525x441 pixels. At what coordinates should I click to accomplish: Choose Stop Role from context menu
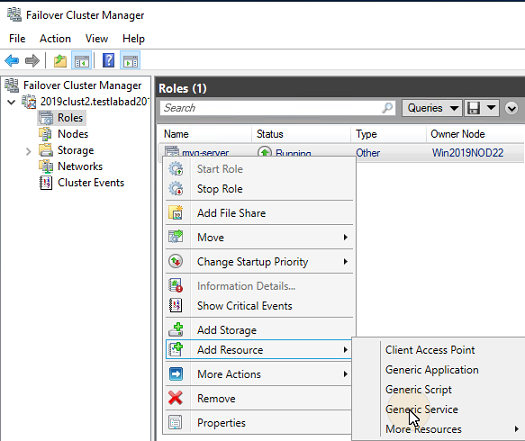click(260, 189)
